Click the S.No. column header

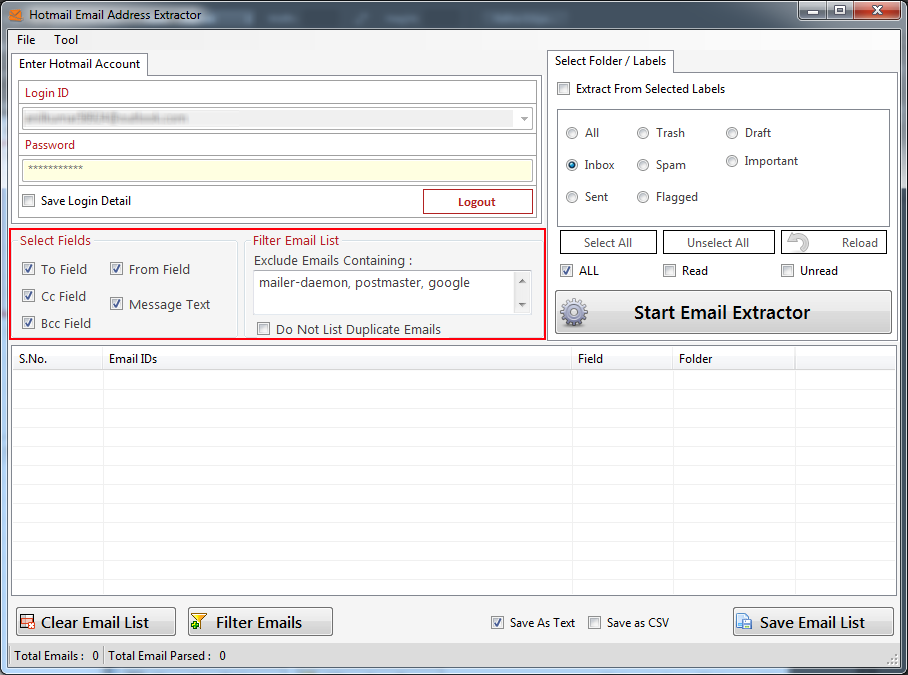point(57,359)
